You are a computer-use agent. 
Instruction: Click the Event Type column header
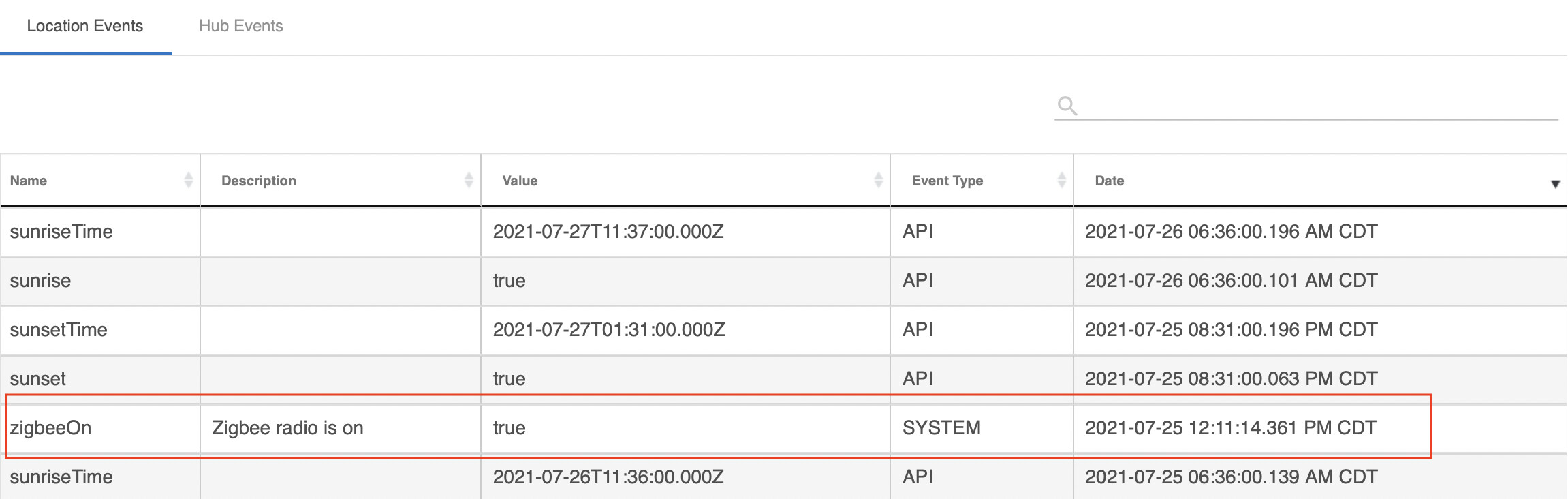(x=947, y=181)
